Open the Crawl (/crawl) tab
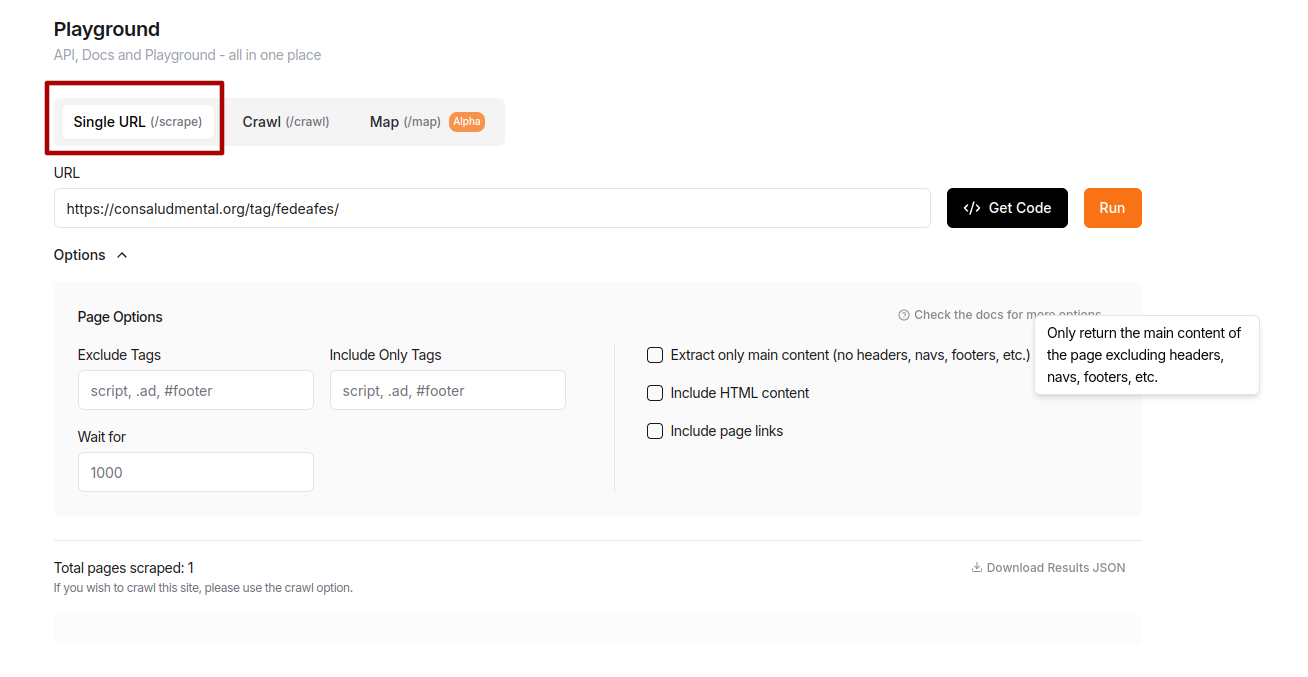 (x=286, y=122)
